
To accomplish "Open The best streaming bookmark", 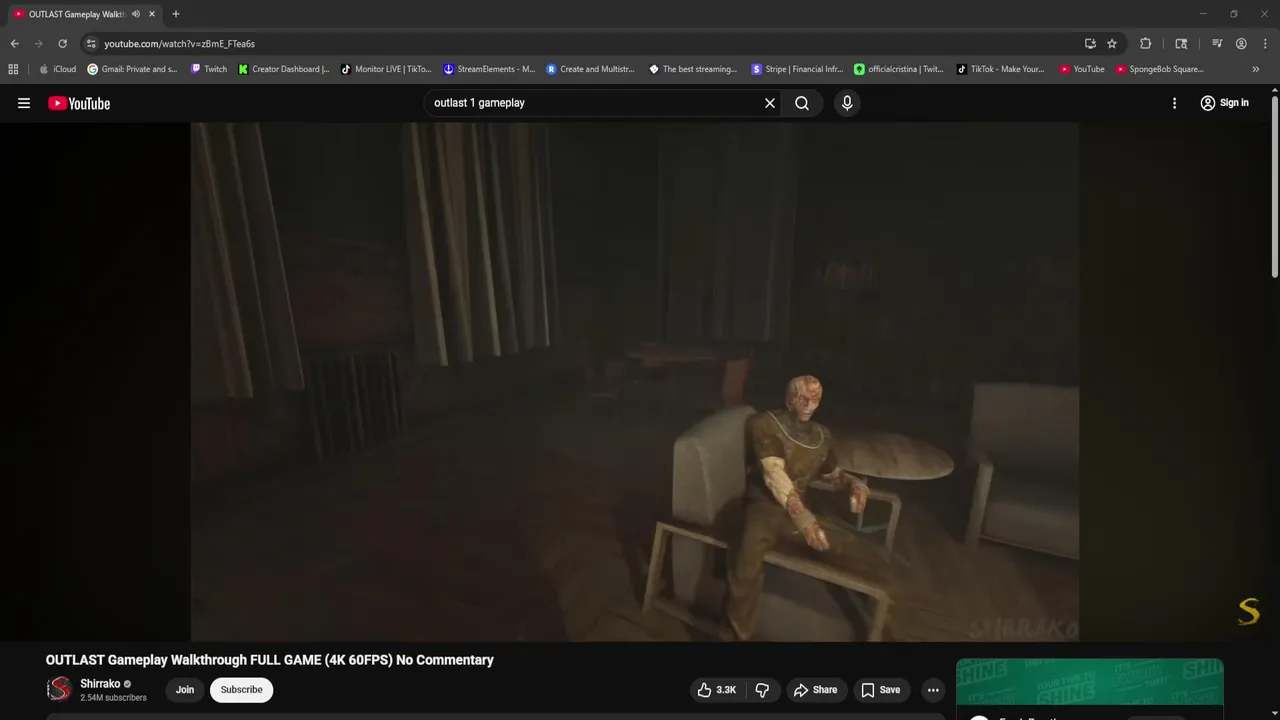I will (693, 69).
